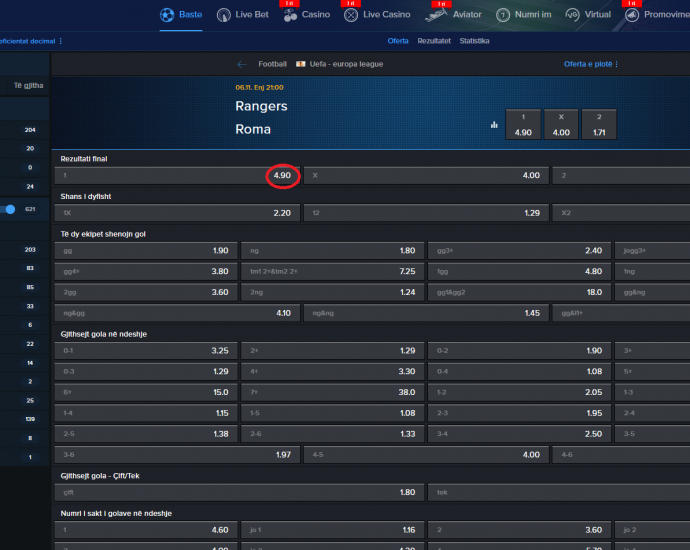Screen dimensions: 690x550
Task: Select the Oferta tab
Action: click(398, 41)
